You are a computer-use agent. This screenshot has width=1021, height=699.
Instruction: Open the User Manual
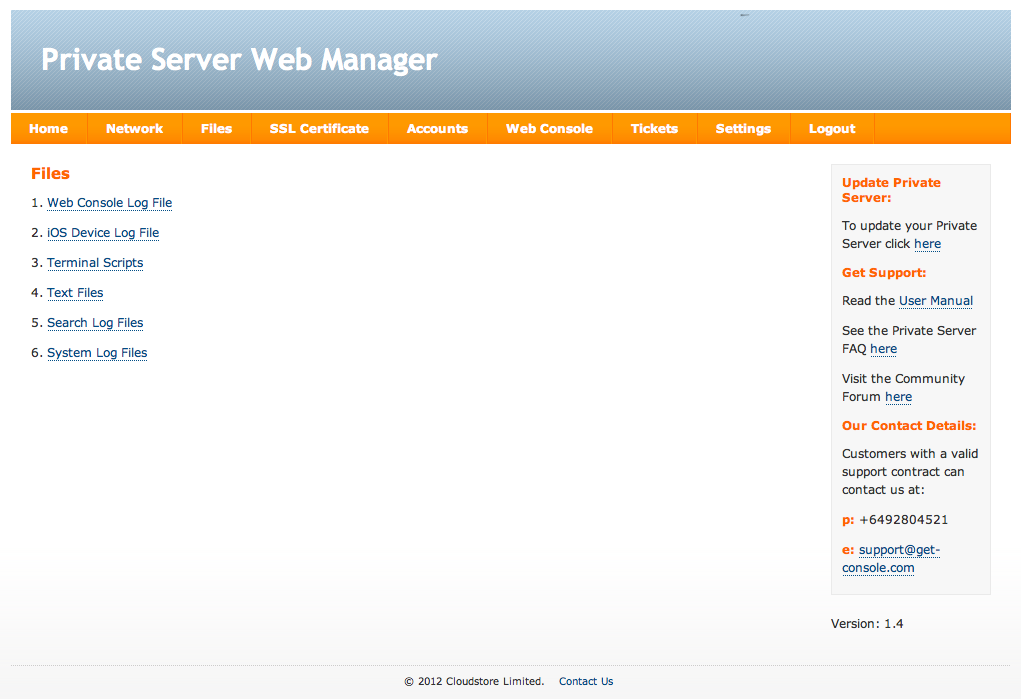click(935, 300)
